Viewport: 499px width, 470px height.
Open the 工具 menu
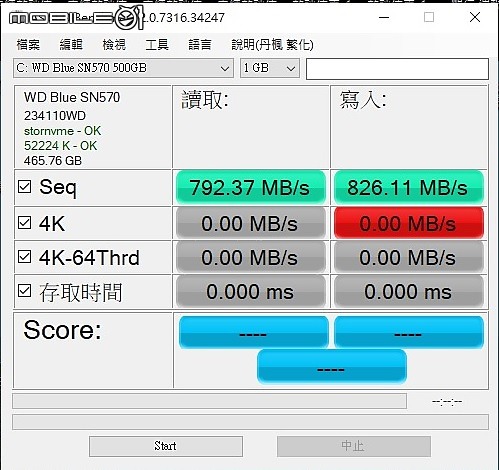pyautogui.click(x=157, y=44)
